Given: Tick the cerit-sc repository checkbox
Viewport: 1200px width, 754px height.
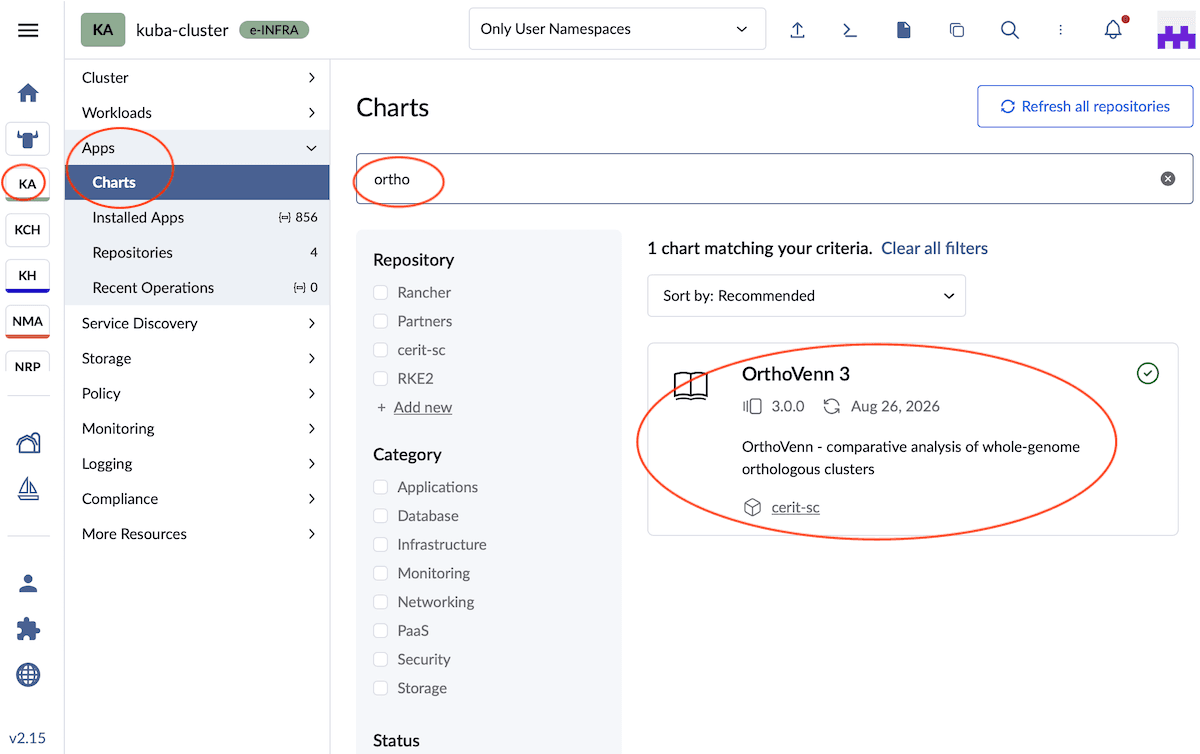Looking at the screenshot, I should (380, 350).
